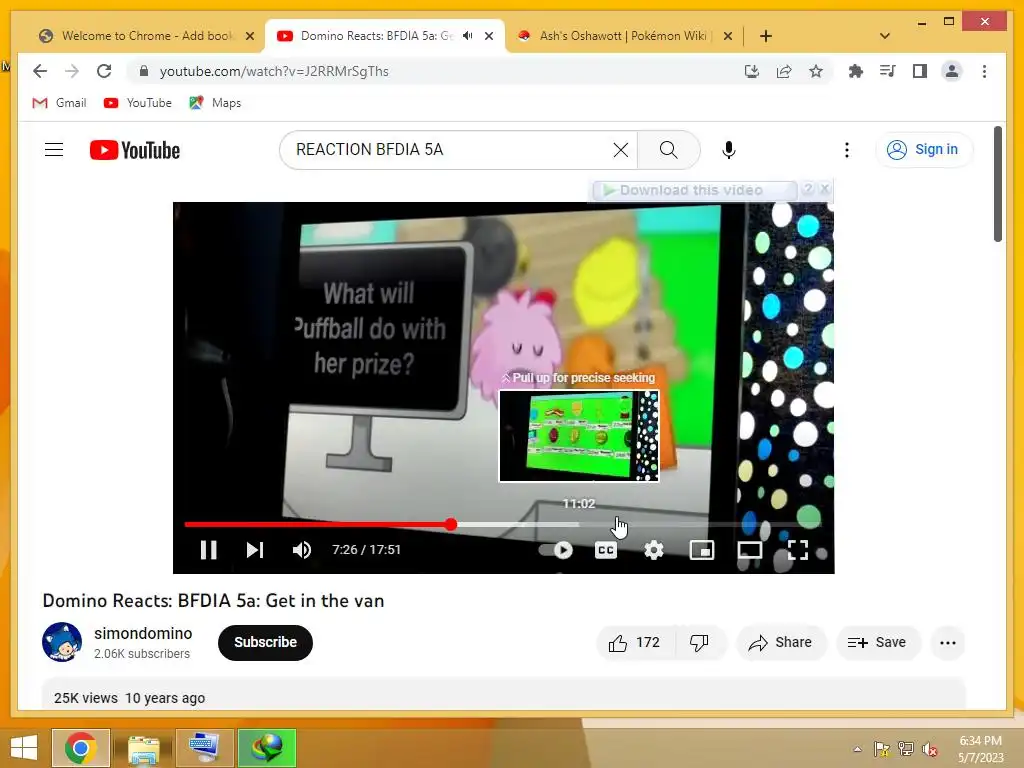This screenshot has width=1024, height=768.
Task: Reload the current page
Action: [104, 71]
